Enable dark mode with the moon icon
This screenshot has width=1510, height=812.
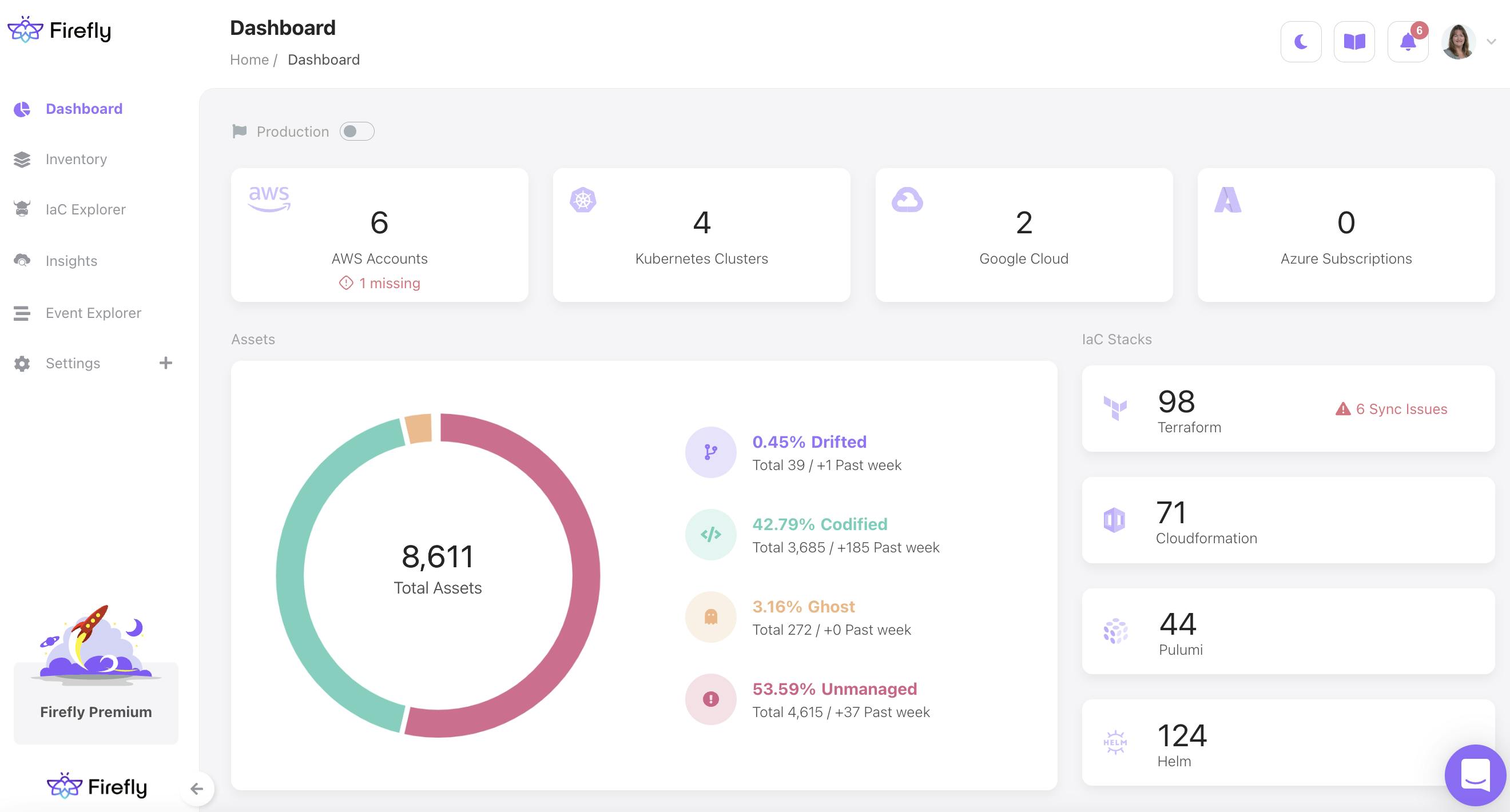[x=1301, y=41]
